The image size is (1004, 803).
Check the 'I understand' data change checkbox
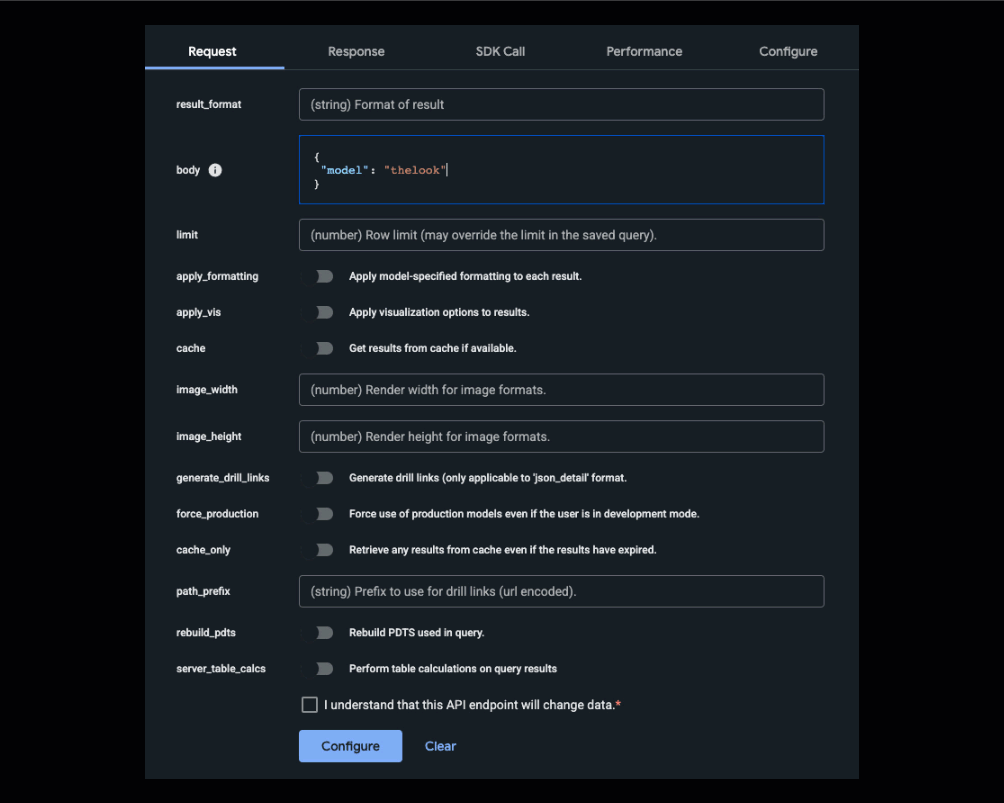point(309,704)
